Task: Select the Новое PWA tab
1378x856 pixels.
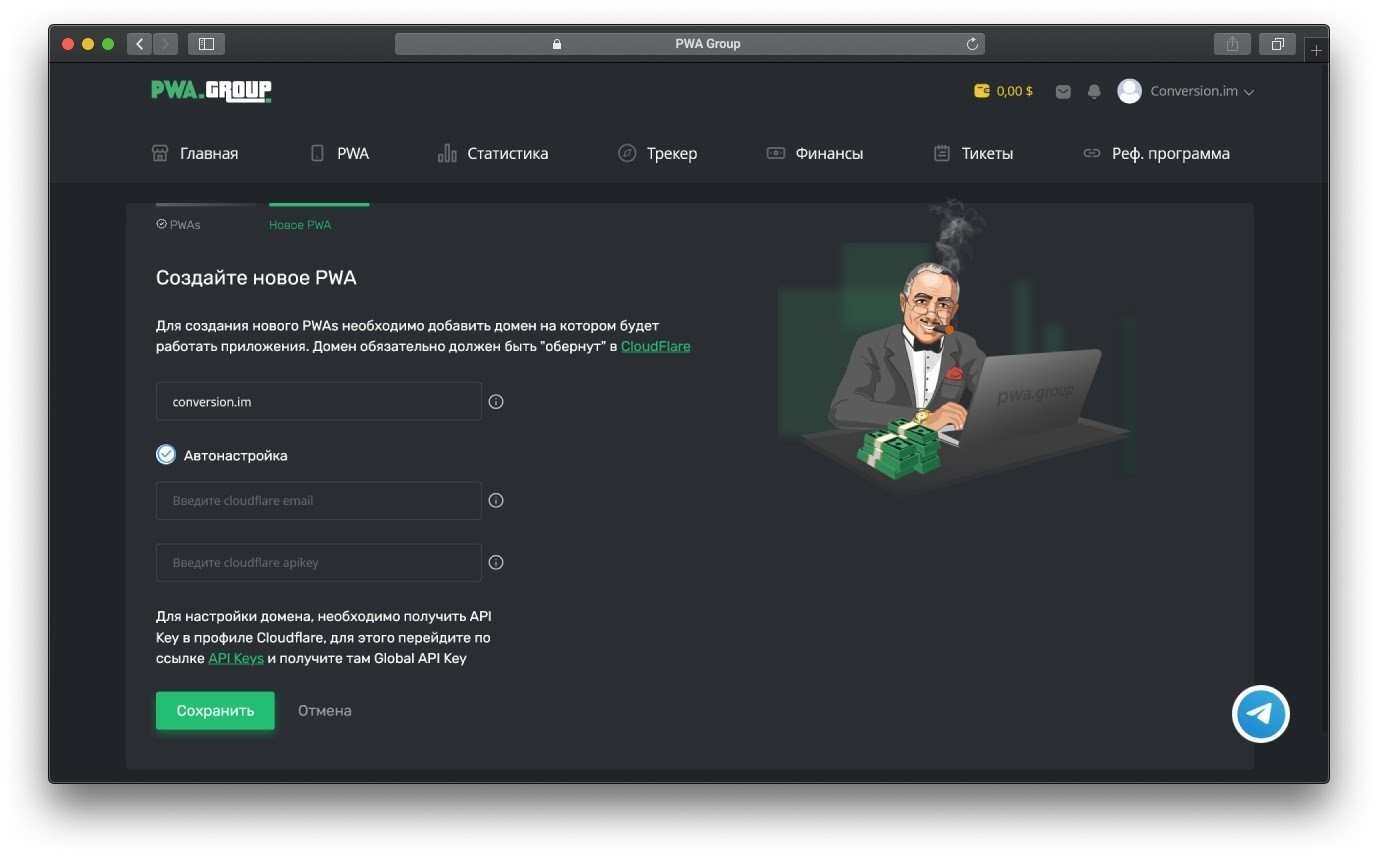Action: (300, 225)
